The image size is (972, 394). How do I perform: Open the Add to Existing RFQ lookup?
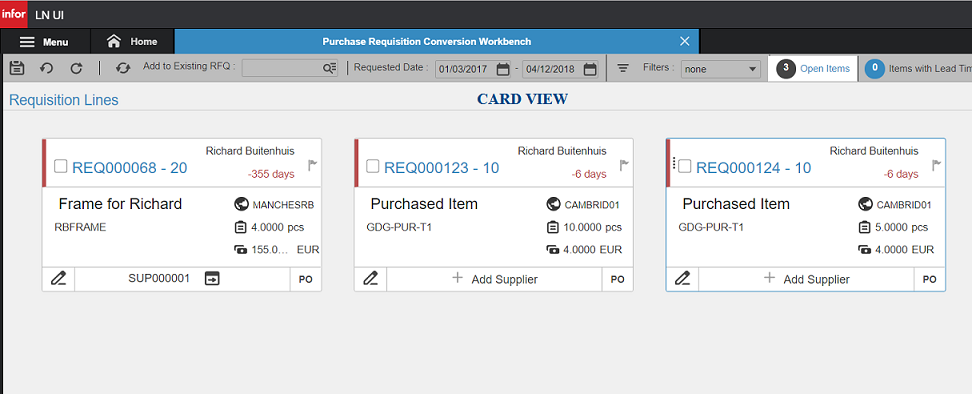pyautogui.click(x=330, y=69)
